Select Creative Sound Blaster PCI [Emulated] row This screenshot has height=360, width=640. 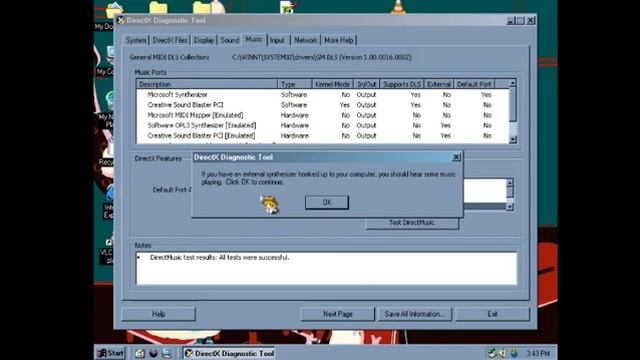point(322,136)
